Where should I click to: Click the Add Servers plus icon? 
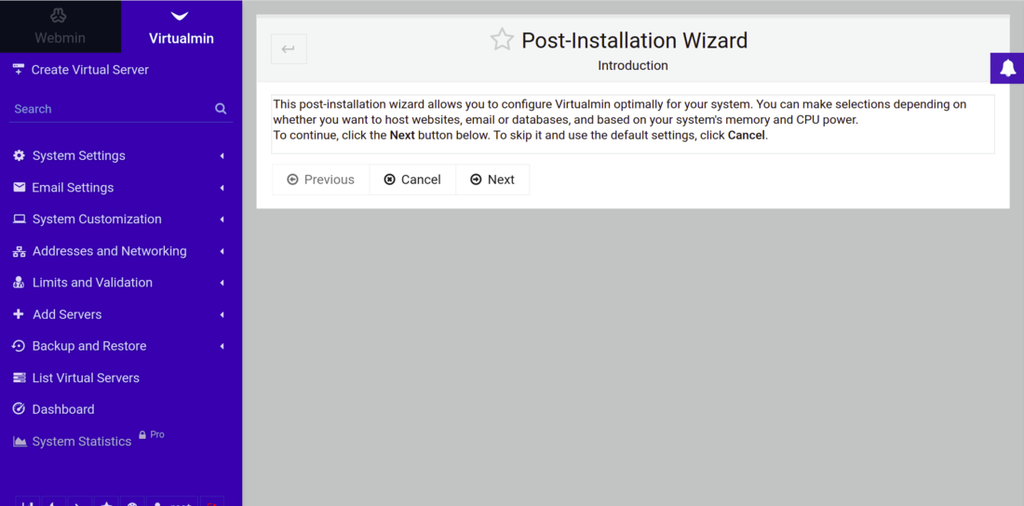tap(18, 315)
